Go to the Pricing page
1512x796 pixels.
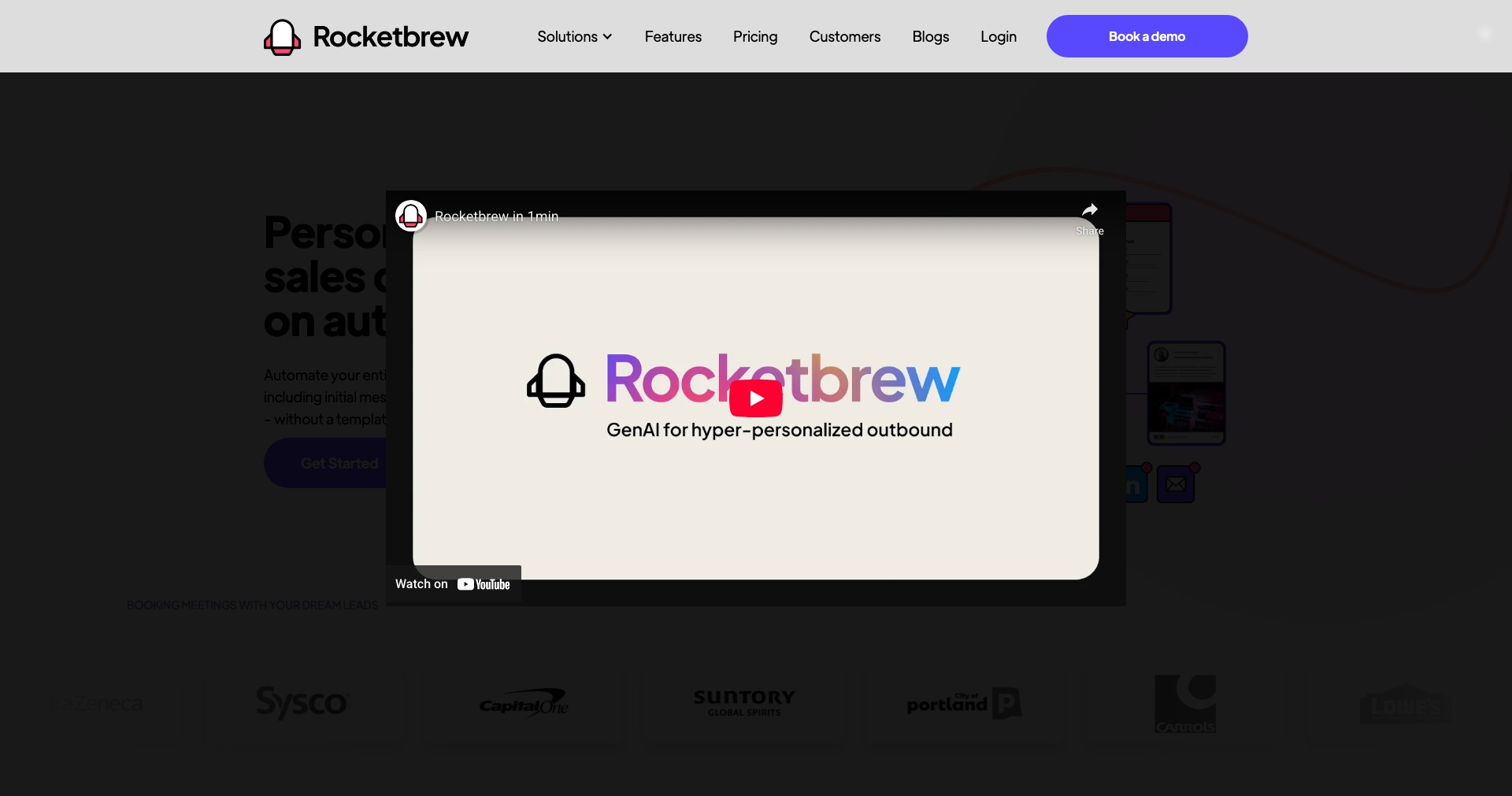tap(755, 36)
